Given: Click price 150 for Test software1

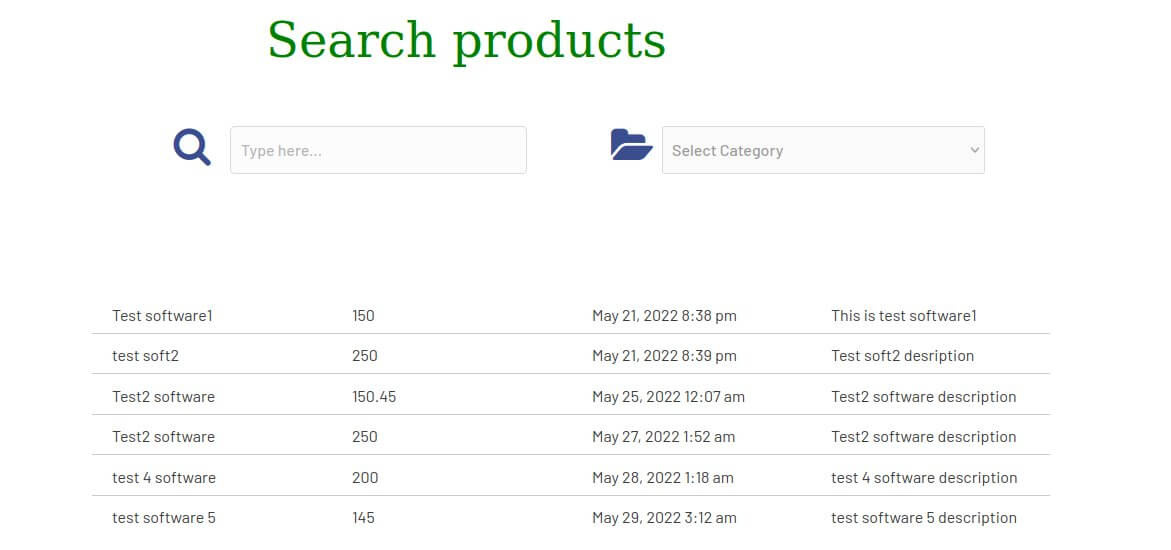Looking at the screenshot, I should [x=363, y=316].
